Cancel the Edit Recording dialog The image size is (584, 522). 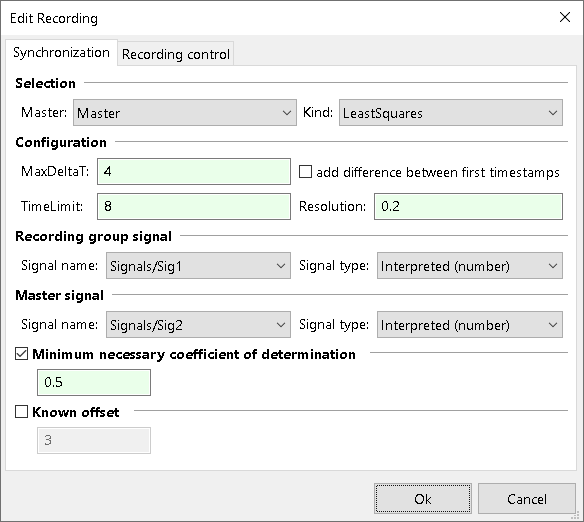[x=527, y=499]
